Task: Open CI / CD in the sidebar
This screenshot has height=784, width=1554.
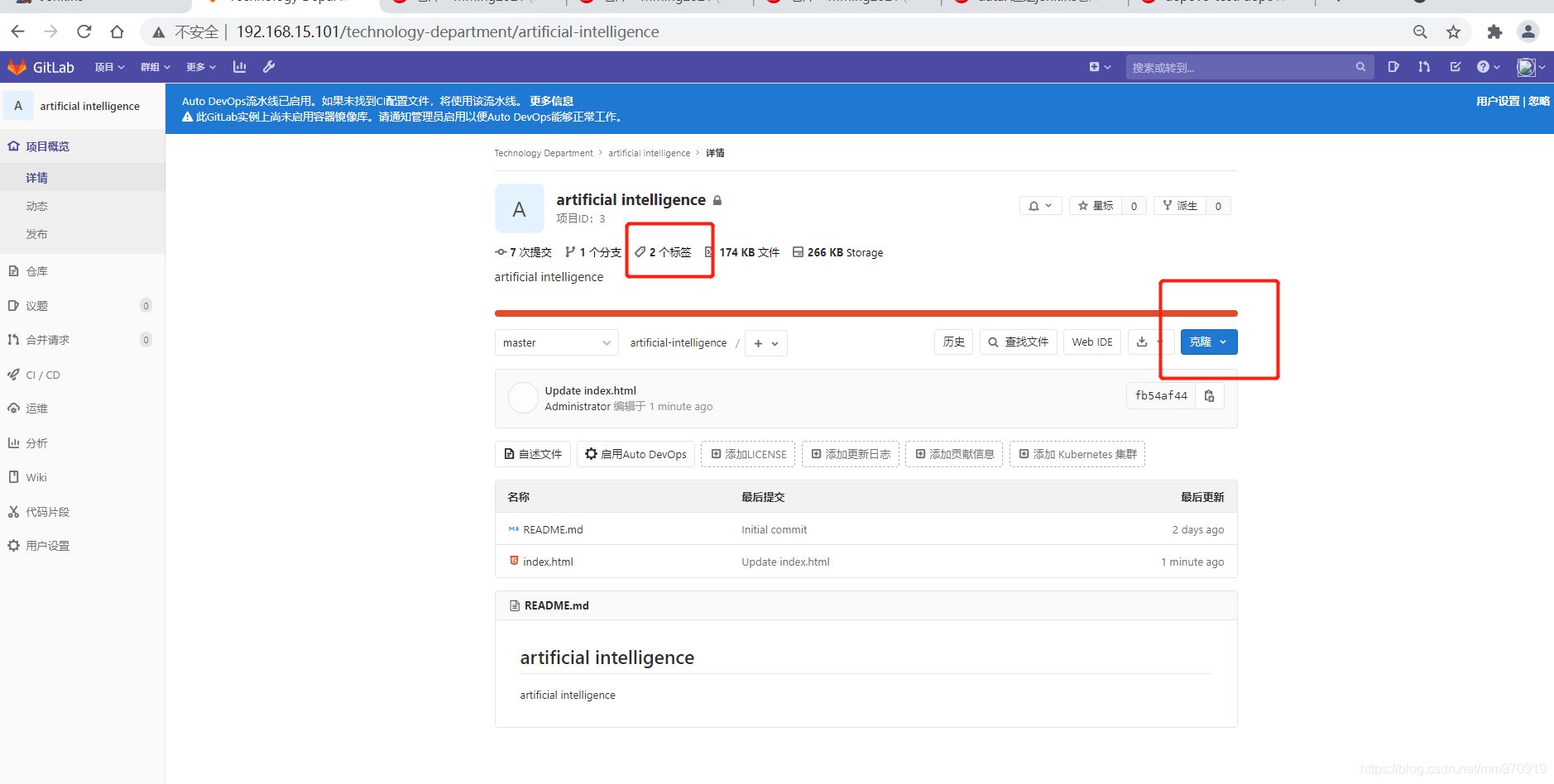Action: click(83, 375)
